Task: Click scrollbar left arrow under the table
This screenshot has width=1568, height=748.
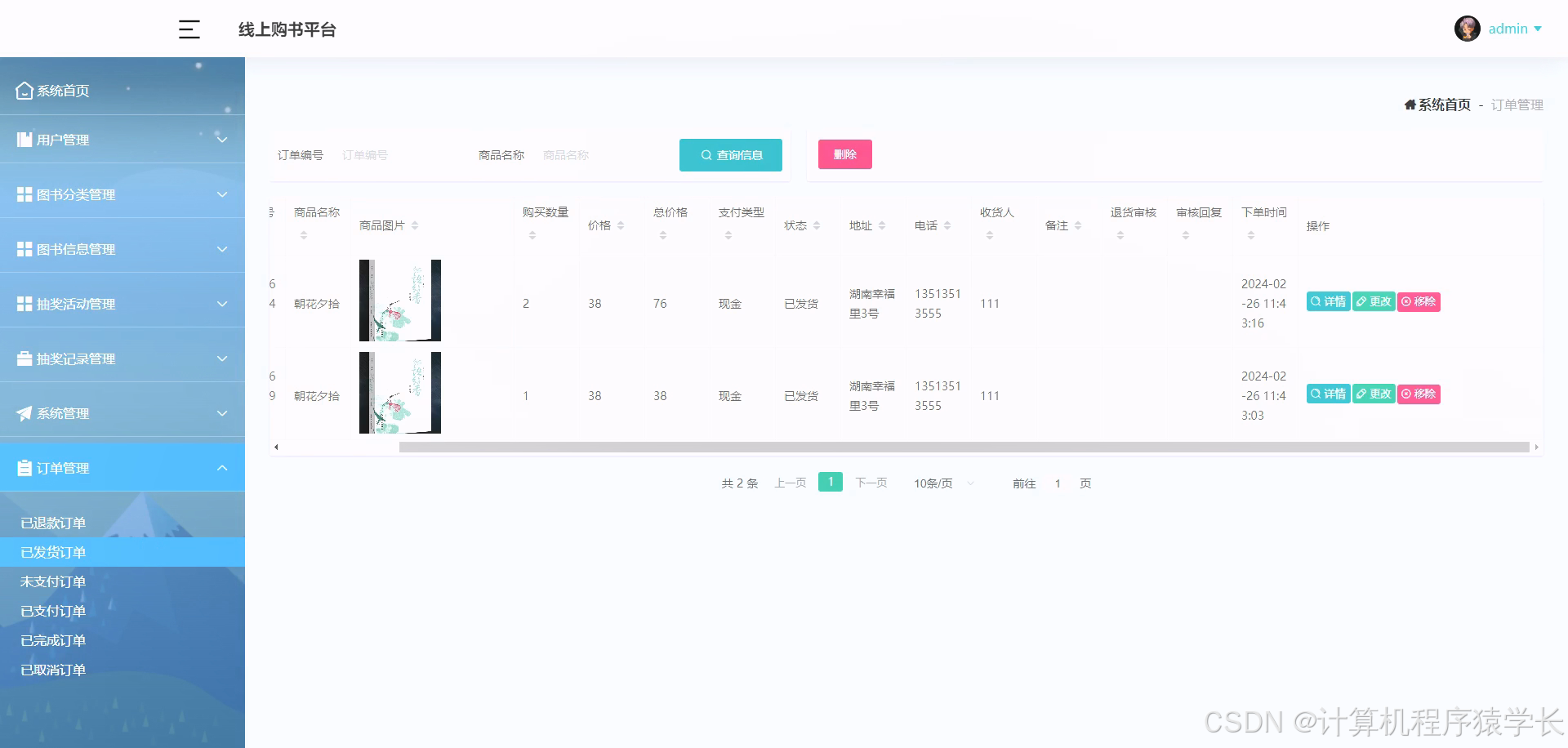Action: click(276, 447)
